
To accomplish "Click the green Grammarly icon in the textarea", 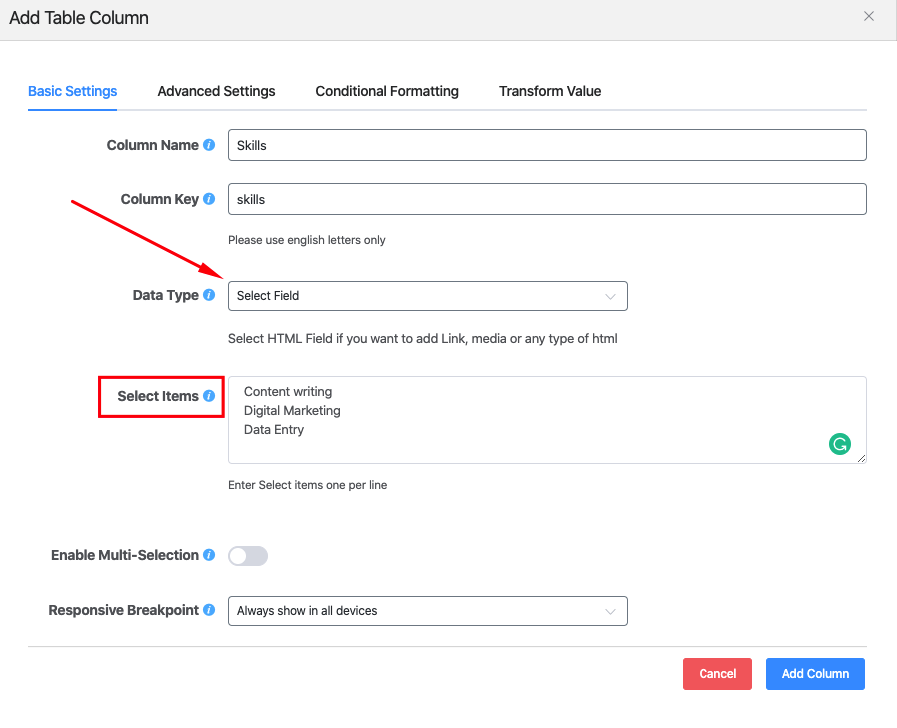I will pos(840,444).
